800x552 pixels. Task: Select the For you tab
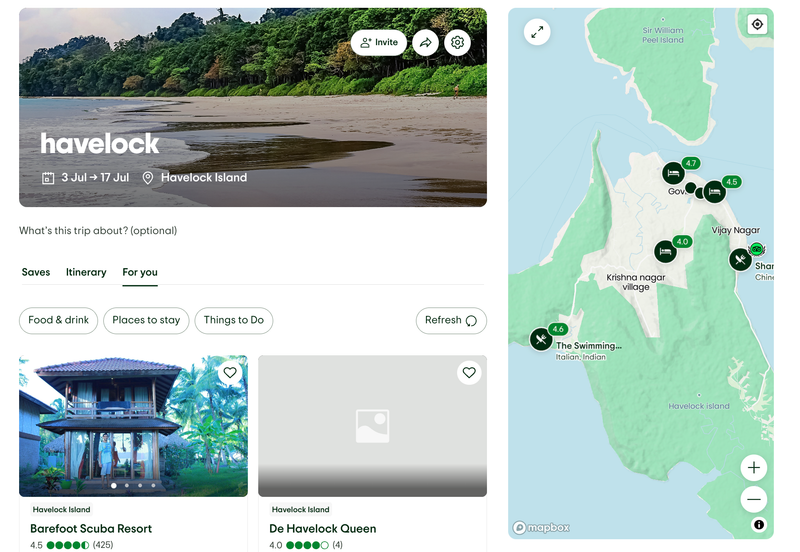tap(140, 272)
